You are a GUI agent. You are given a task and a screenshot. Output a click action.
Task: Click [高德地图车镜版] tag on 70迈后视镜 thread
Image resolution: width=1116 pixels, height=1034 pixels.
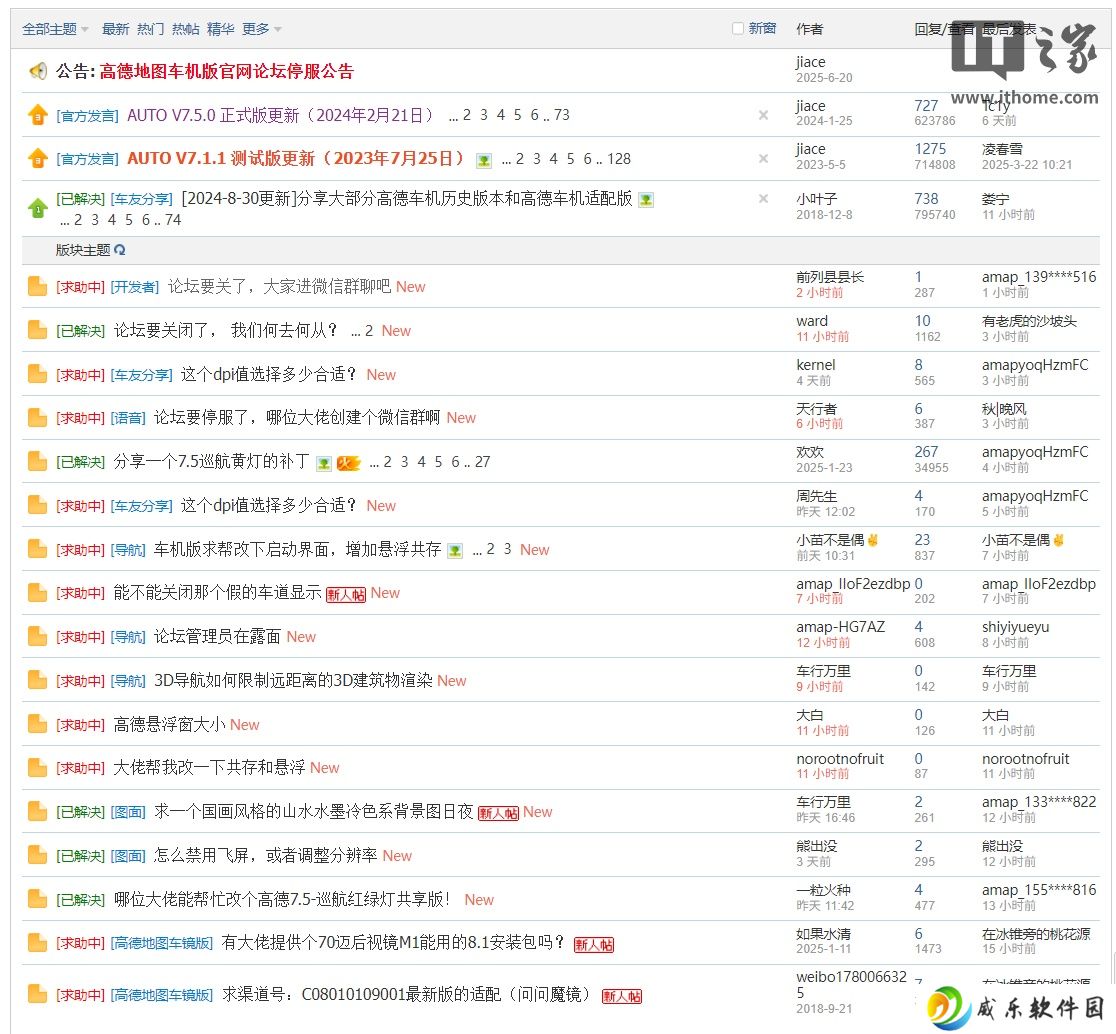[x=162, y=944]
